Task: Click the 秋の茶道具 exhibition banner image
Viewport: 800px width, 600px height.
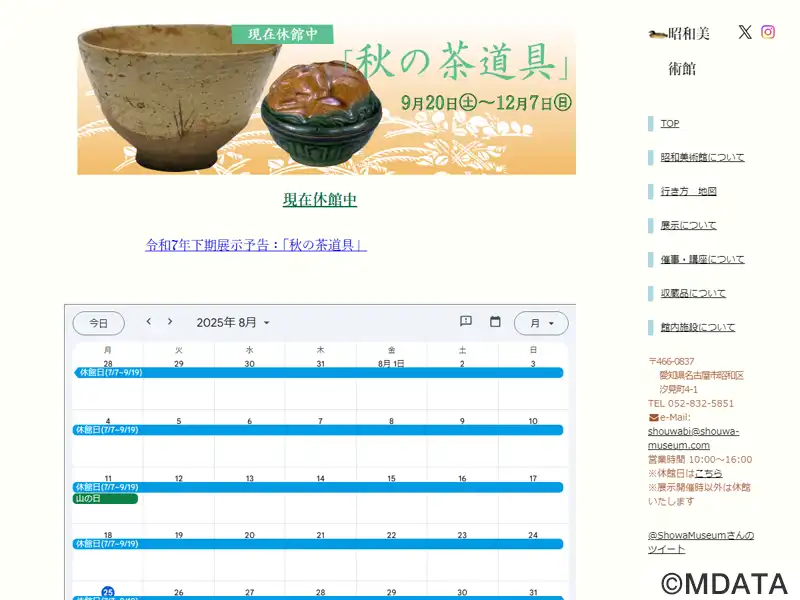Action: [327, 99]
